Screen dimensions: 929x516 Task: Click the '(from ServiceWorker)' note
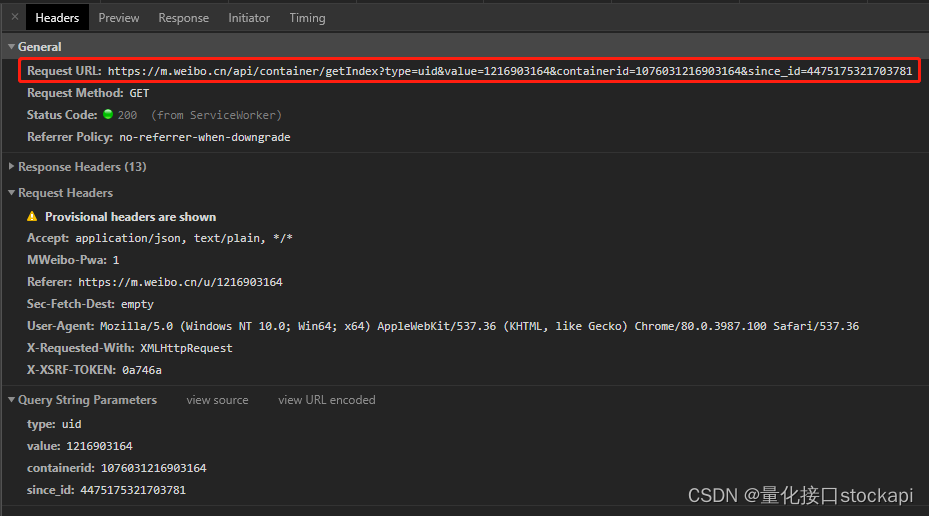216,115
